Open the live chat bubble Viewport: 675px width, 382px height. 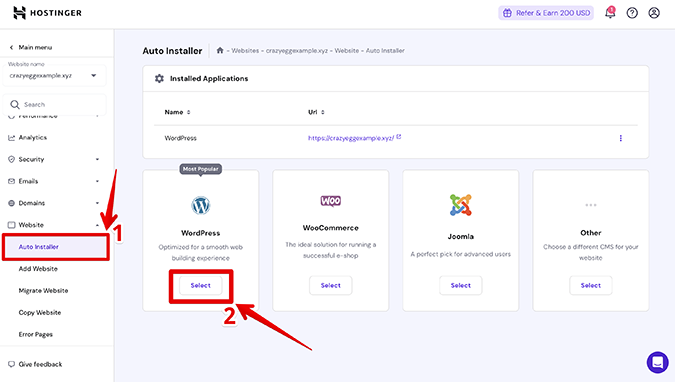pyautogui.click(x=657, y=362)
